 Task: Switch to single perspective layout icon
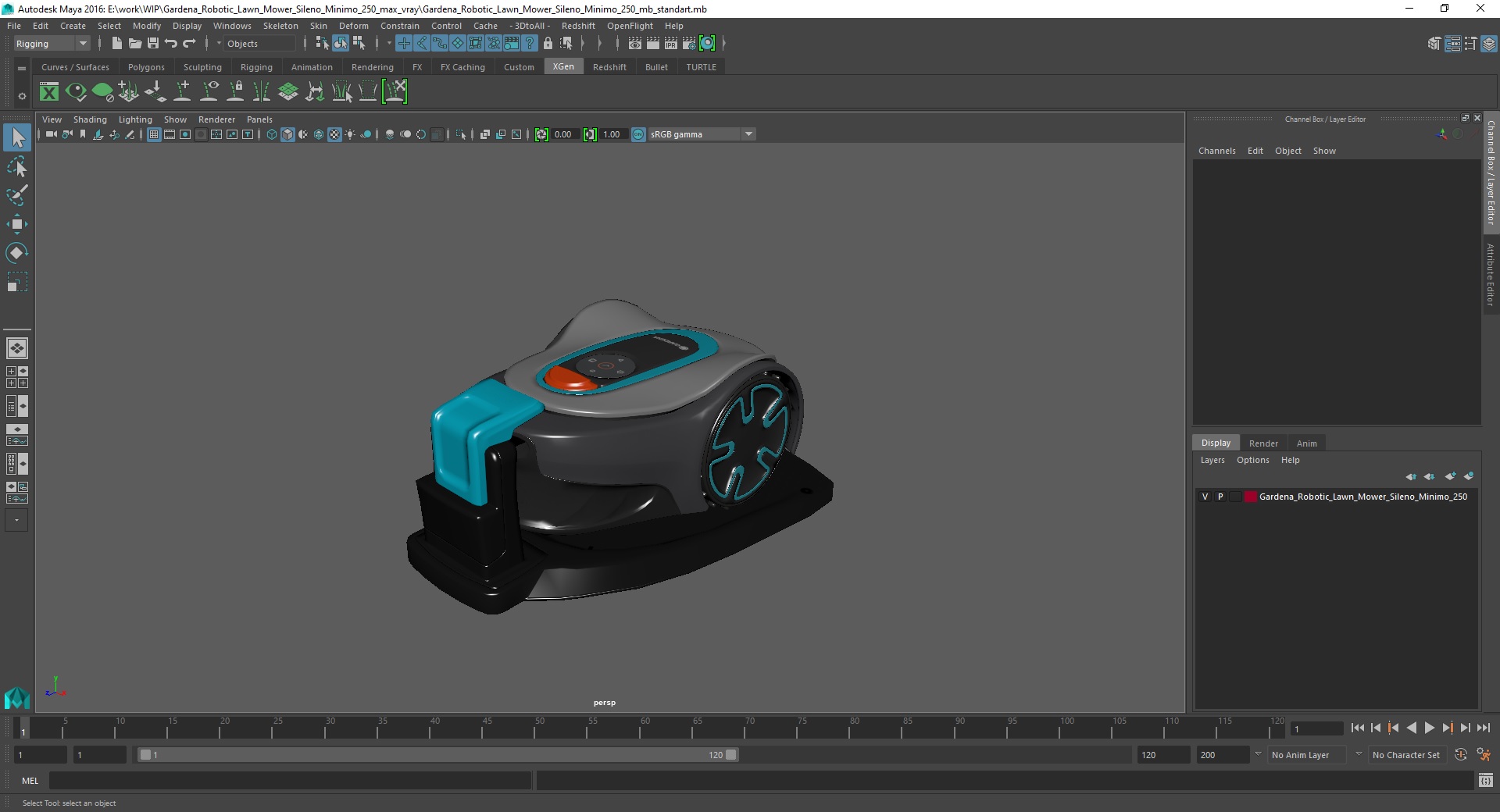pyautogui.click(x=17, y=348)
